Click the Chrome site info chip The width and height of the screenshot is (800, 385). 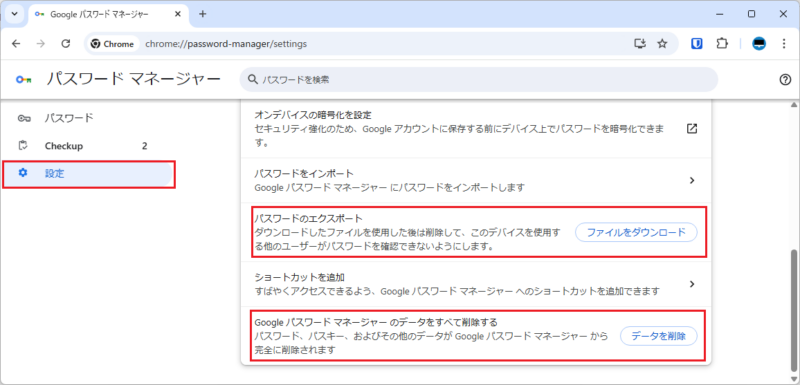pyautogui.click(x=112, y=44)
